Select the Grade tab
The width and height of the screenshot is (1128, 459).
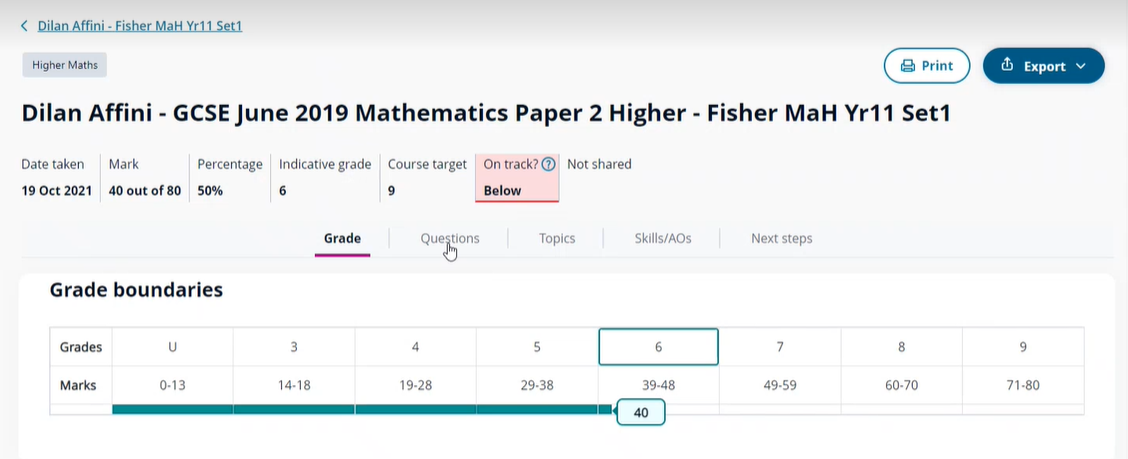(342, 238)
